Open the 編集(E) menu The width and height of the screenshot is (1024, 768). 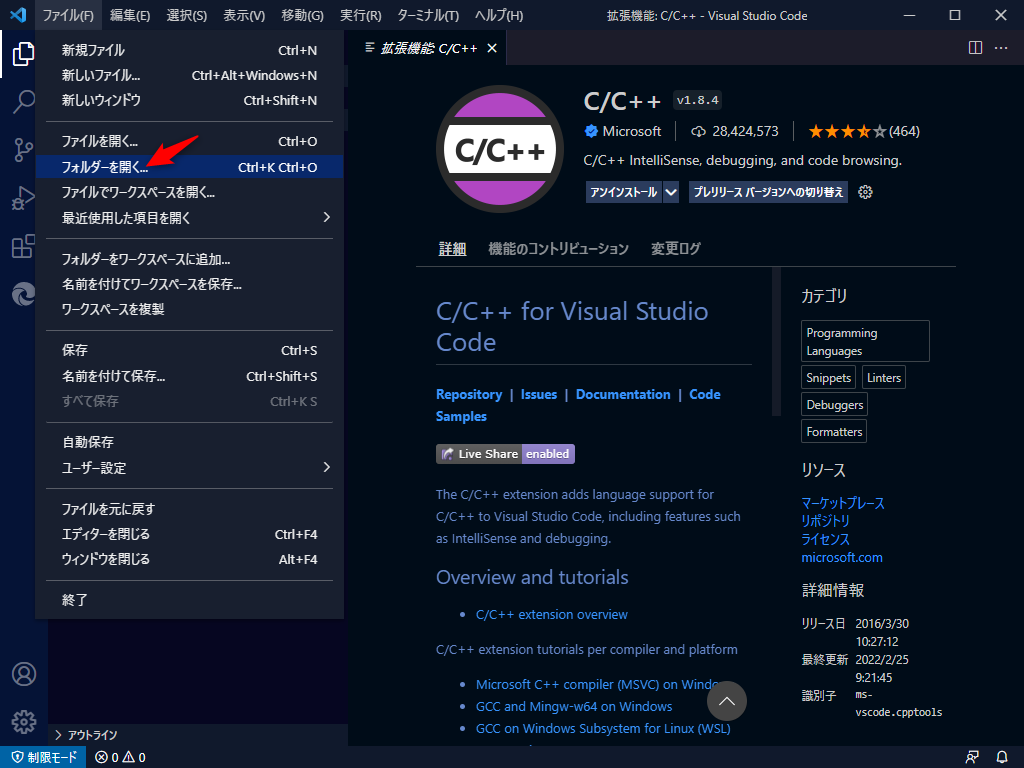pyautogui.click(x=130, y=15)
